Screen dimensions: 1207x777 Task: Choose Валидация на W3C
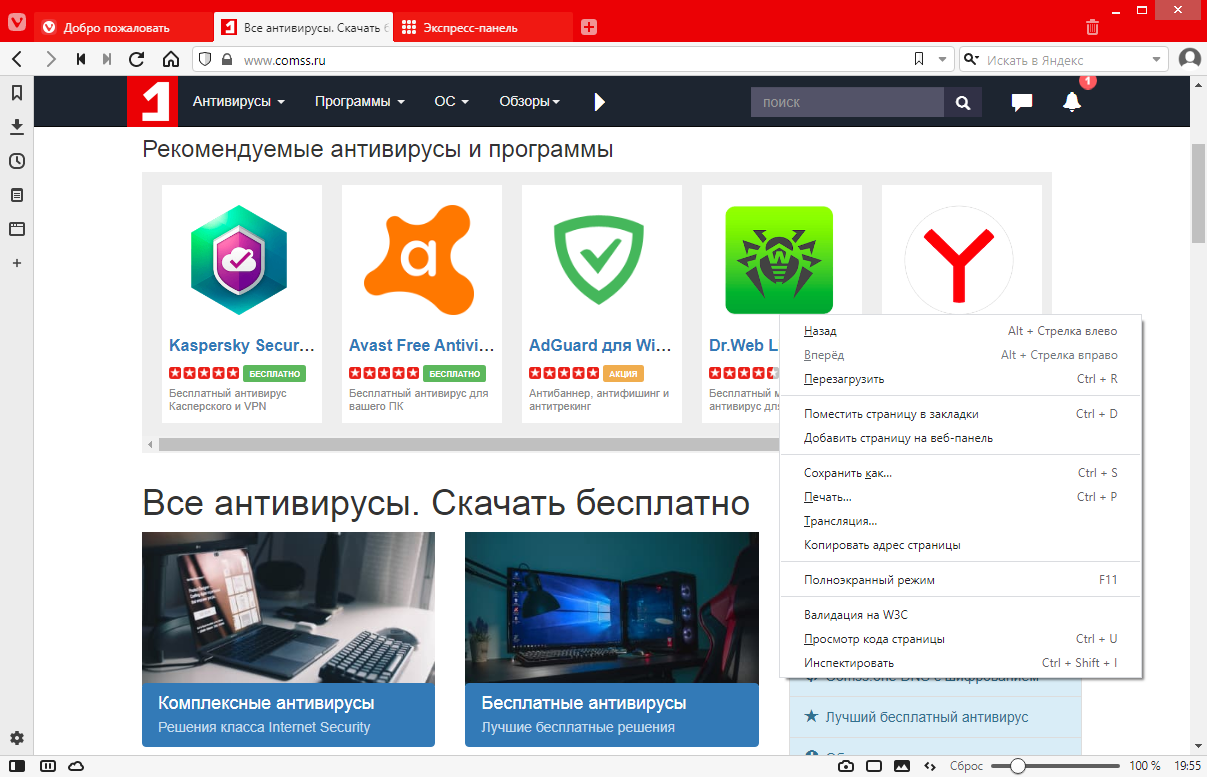point(960,615)
